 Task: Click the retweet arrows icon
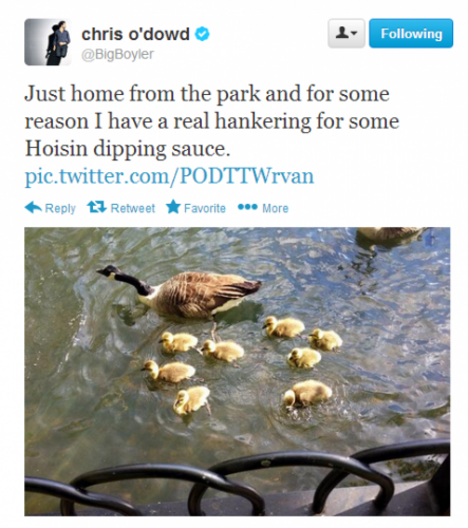97,207
